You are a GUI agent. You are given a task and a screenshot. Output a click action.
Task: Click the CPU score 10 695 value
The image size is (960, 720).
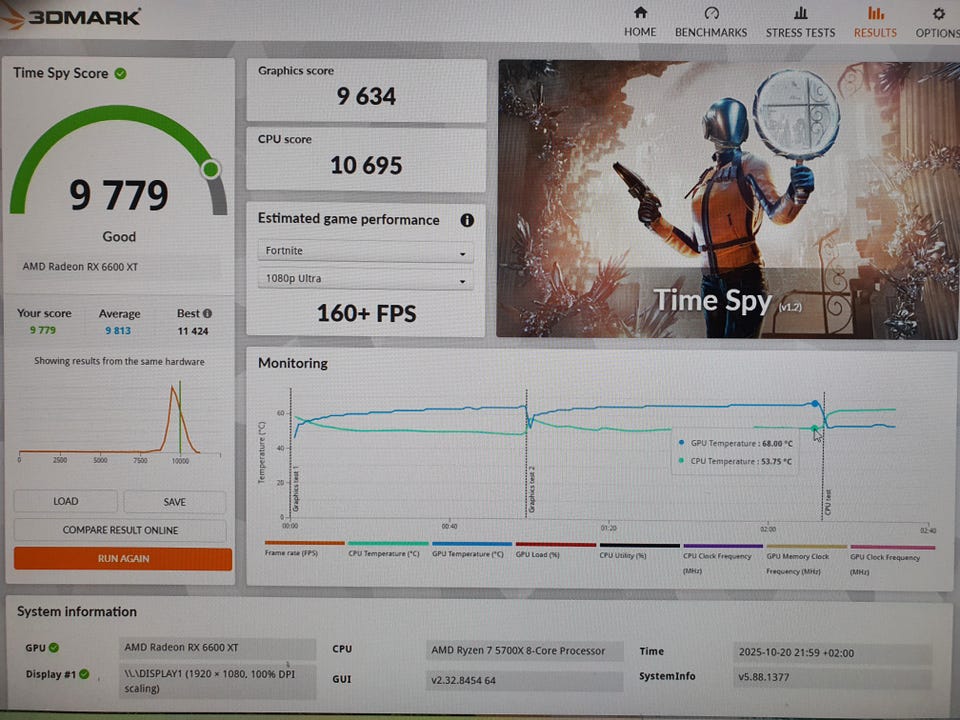click(x=366, y=165)
